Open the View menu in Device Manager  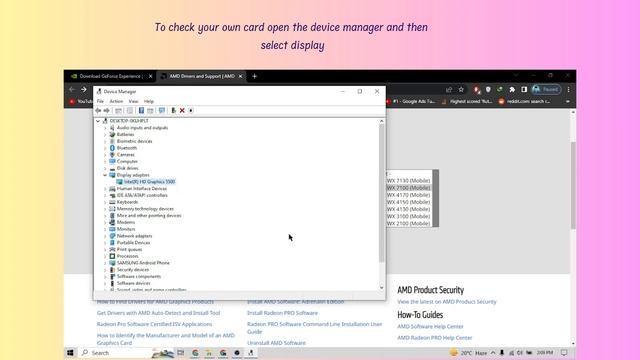click(133, 101)
